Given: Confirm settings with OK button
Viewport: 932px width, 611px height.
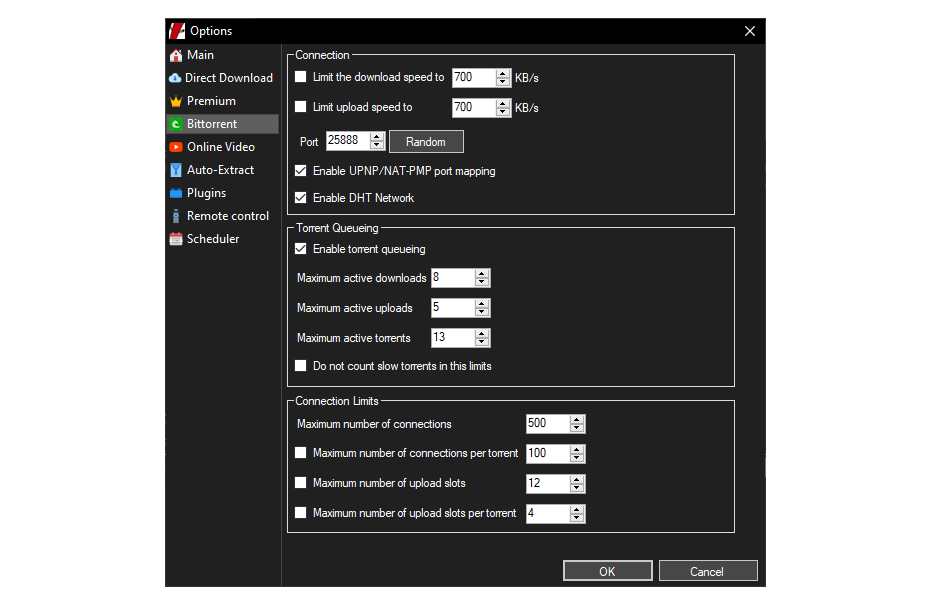Looking at the screenshot, I should (607, 571).
